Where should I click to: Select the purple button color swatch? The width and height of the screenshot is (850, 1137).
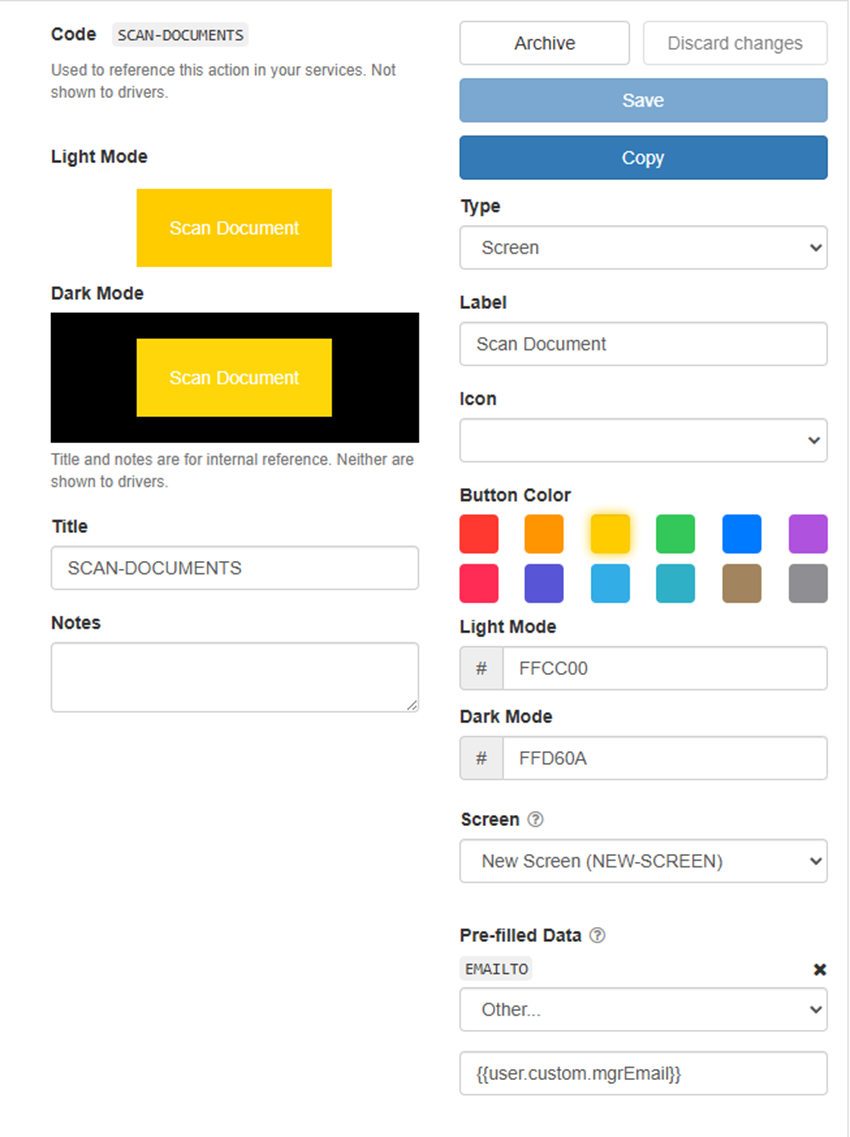tap(808, 534)
